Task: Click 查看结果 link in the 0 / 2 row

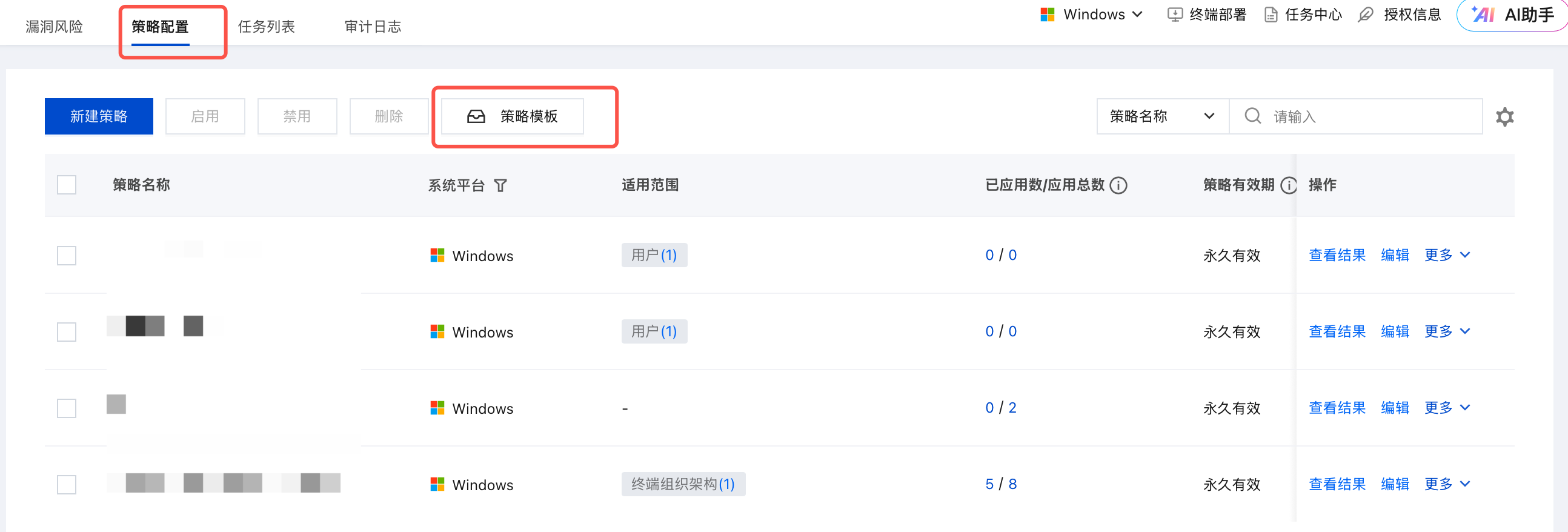Action: (x=1337, y=408)
